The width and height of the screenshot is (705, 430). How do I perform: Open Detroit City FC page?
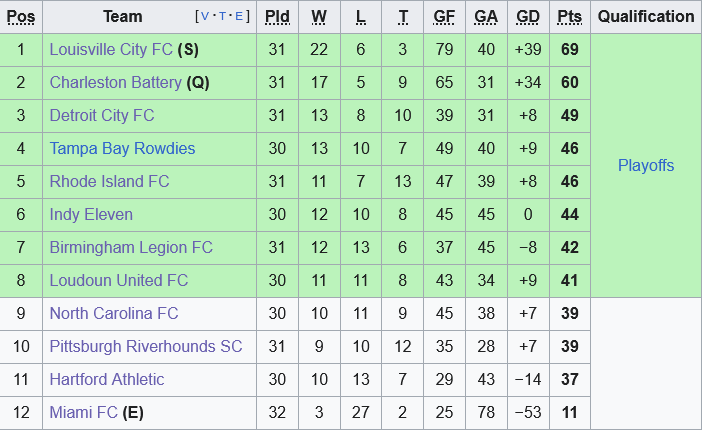click(102, 115)
